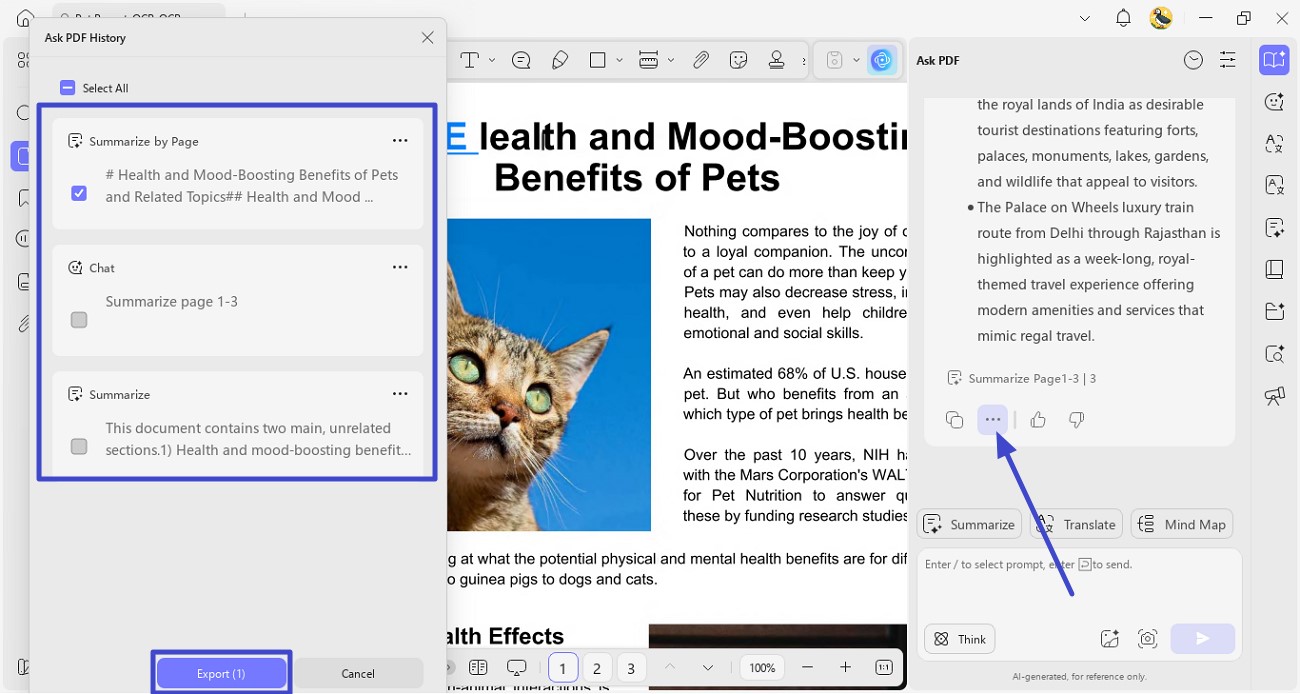The image size is (1300, 694).
Task: Open options for Summarize by Page entry
Action: (400, 141)
